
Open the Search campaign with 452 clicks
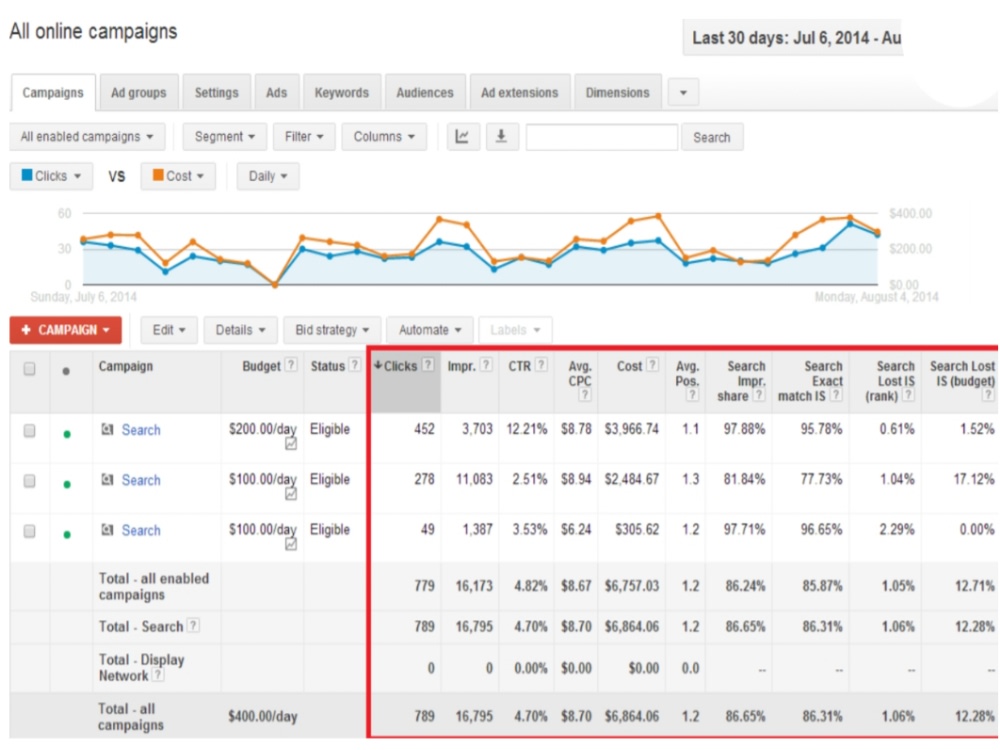click(x=141, y=430)
